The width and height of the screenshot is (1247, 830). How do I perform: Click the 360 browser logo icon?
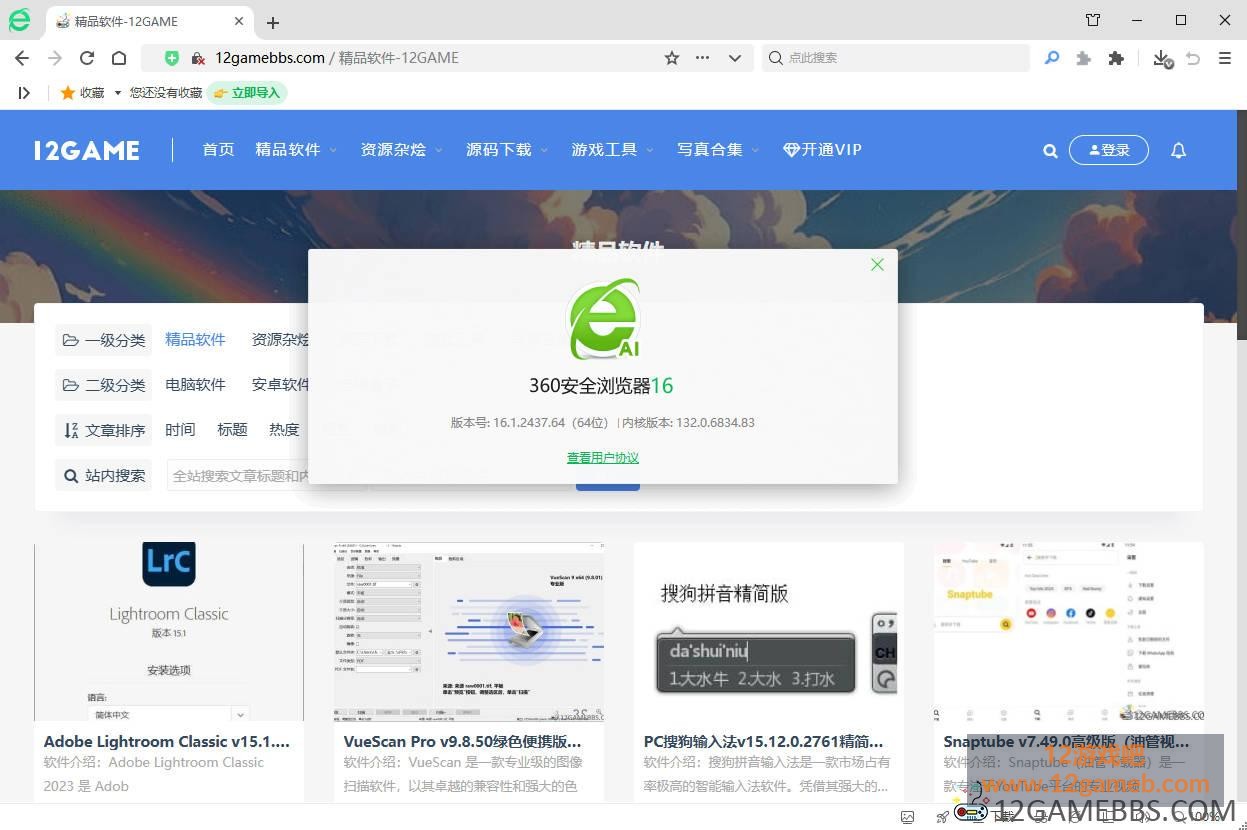point(19,20)
